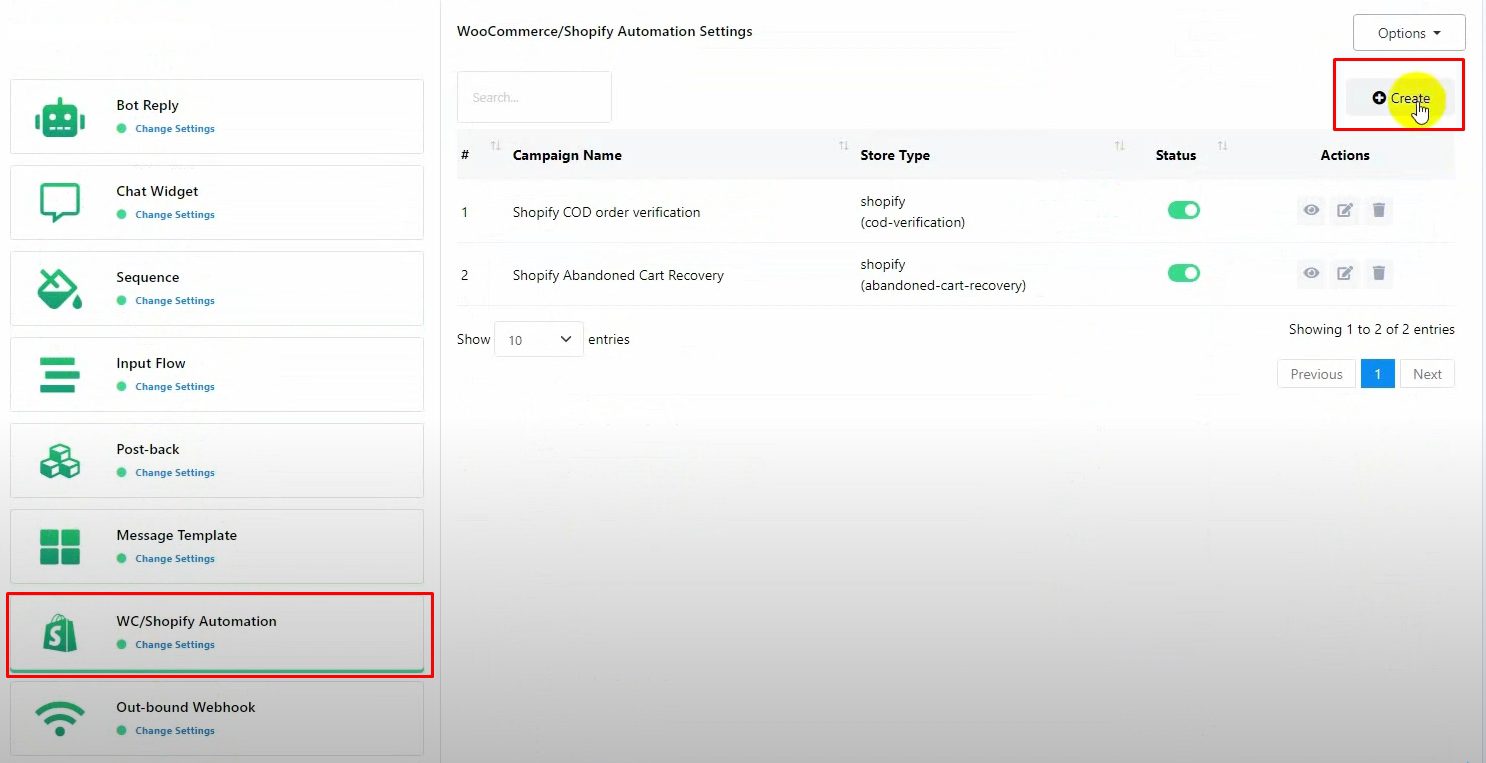The image size is (1486, 763).
Task: Select the Sequence paint bucket icon
Action: 59,289
